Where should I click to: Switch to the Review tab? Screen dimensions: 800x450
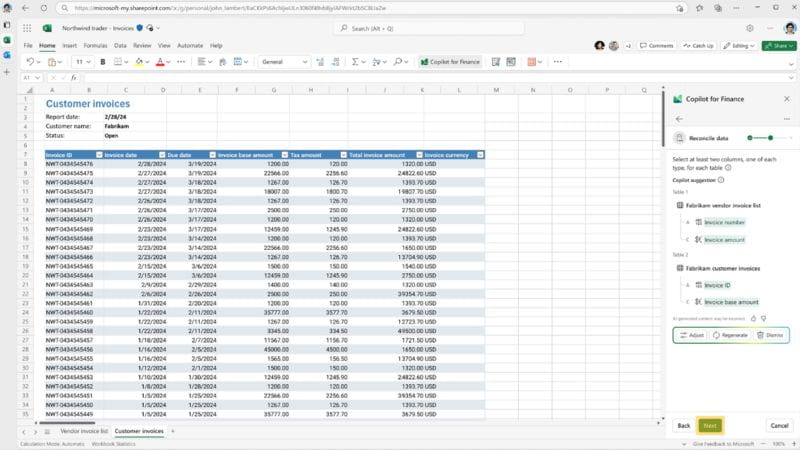[x=142, y=45]
